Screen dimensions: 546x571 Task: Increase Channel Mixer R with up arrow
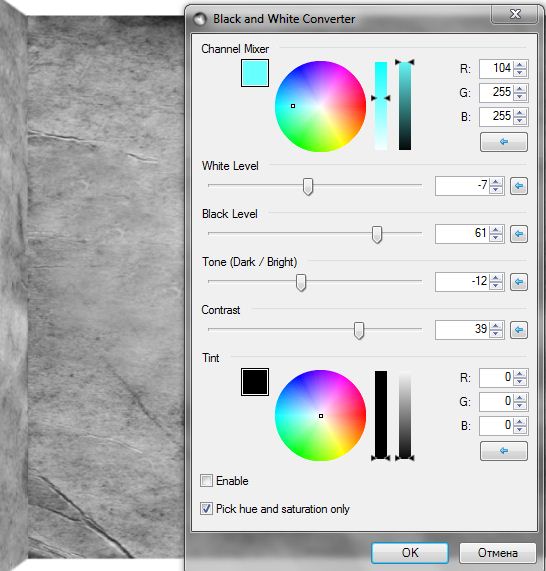(x=520, y=65)
